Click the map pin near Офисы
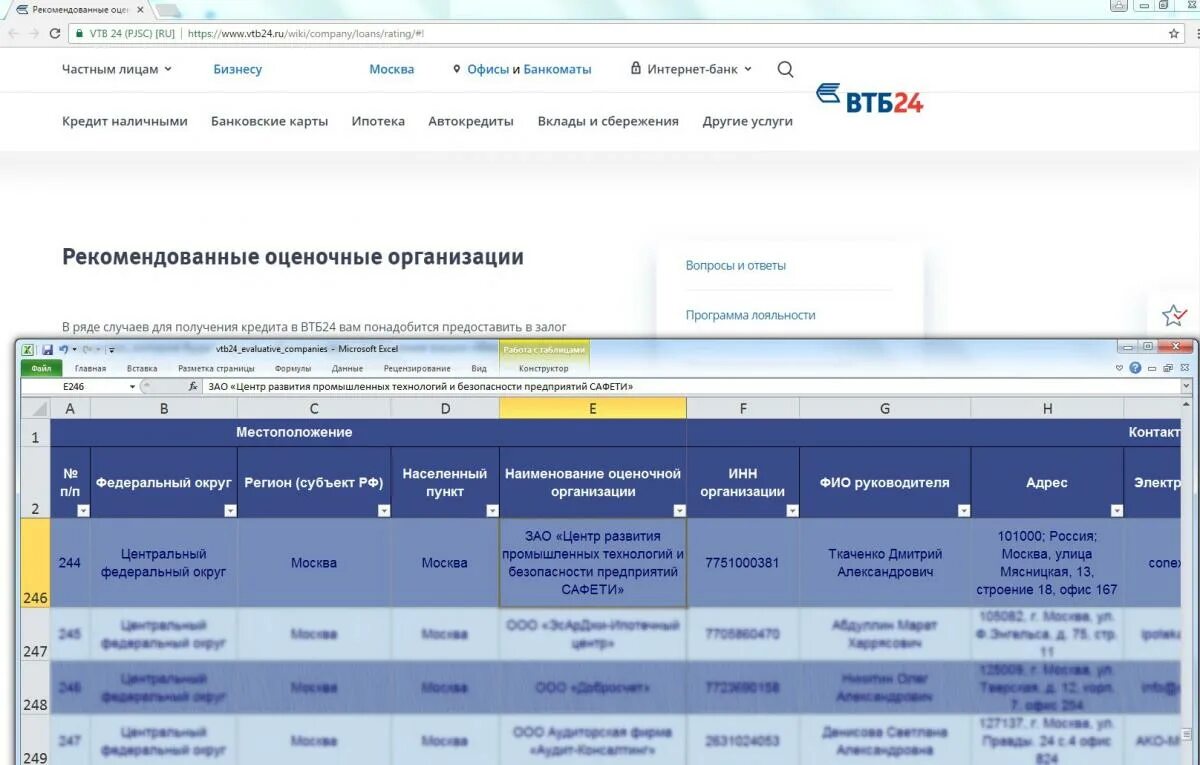1200x765 pixels. (457, 69)
